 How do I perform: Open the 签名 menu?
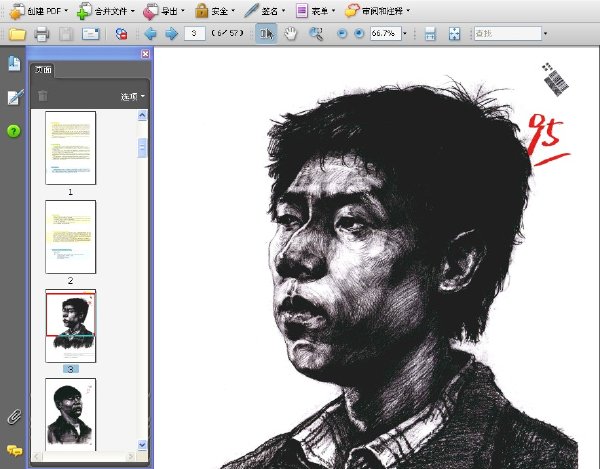click(265, 11)
